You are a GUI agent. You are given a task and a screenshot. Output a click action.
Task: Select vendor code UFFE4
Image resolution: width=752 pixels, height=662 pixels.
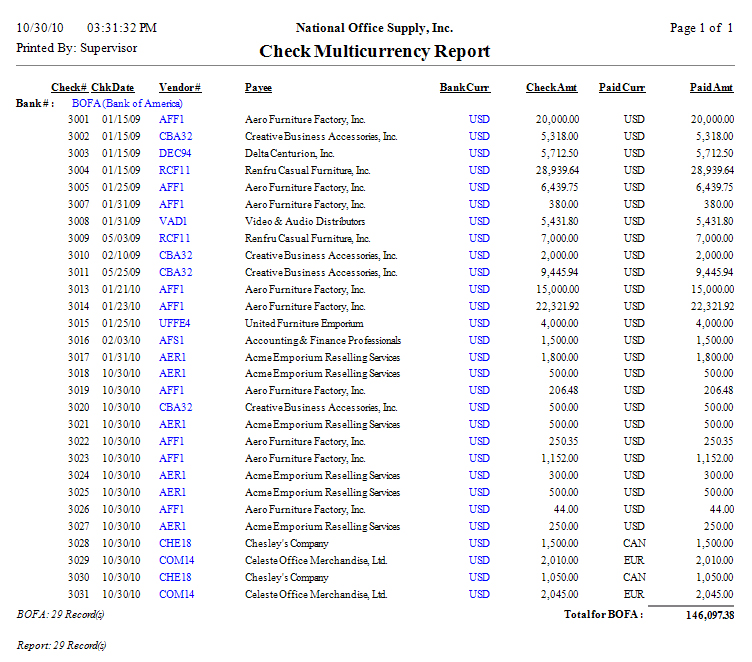(x=175, y=323)
